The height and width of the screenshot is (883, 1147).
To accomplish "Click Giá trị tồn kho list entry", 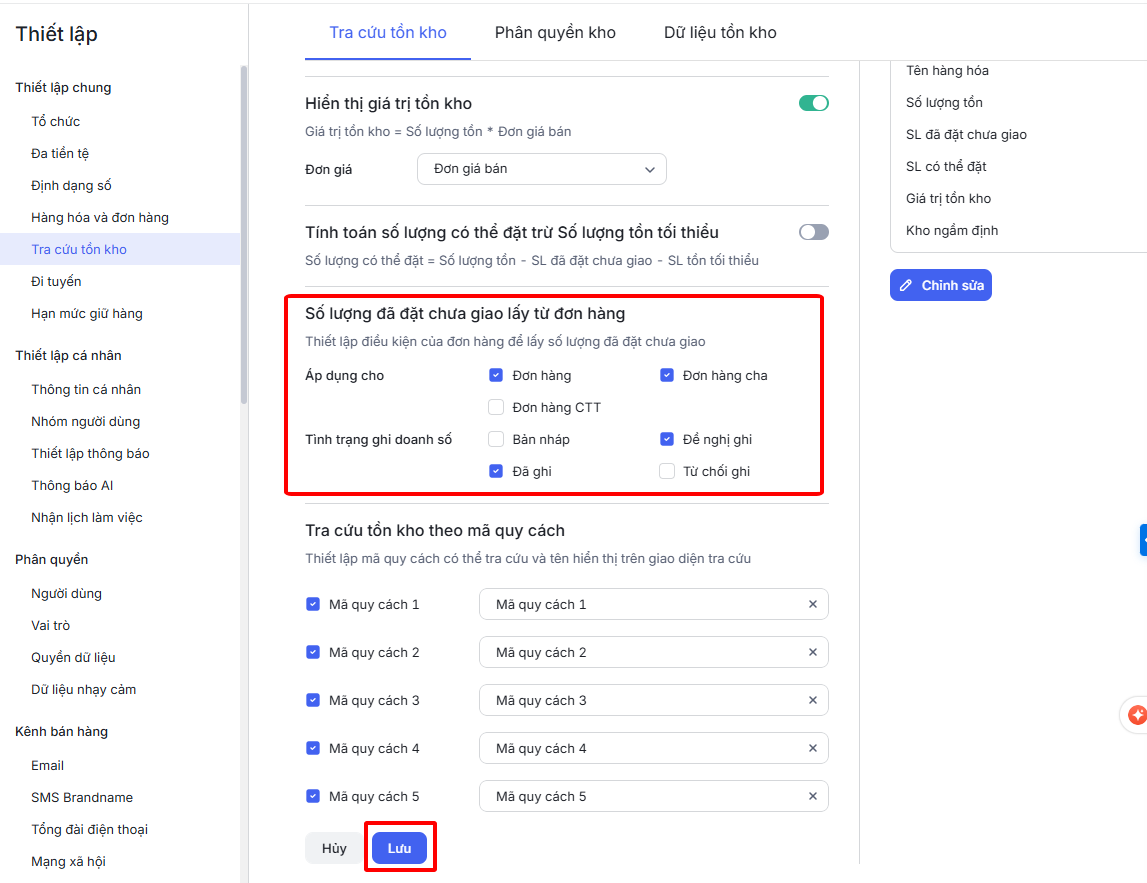I will point(948,198).
